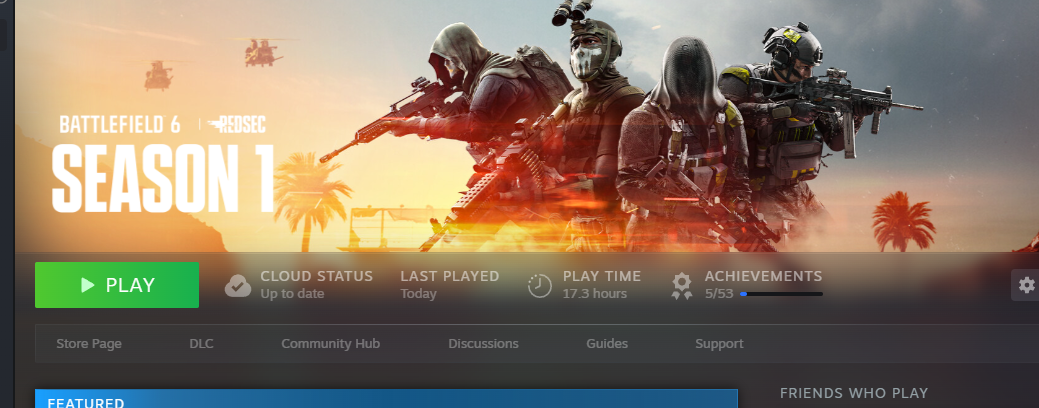This screenshot has height=408, width=1039.
Task: Click the LAST PLAYED Today label
Action: click(449, 285)
